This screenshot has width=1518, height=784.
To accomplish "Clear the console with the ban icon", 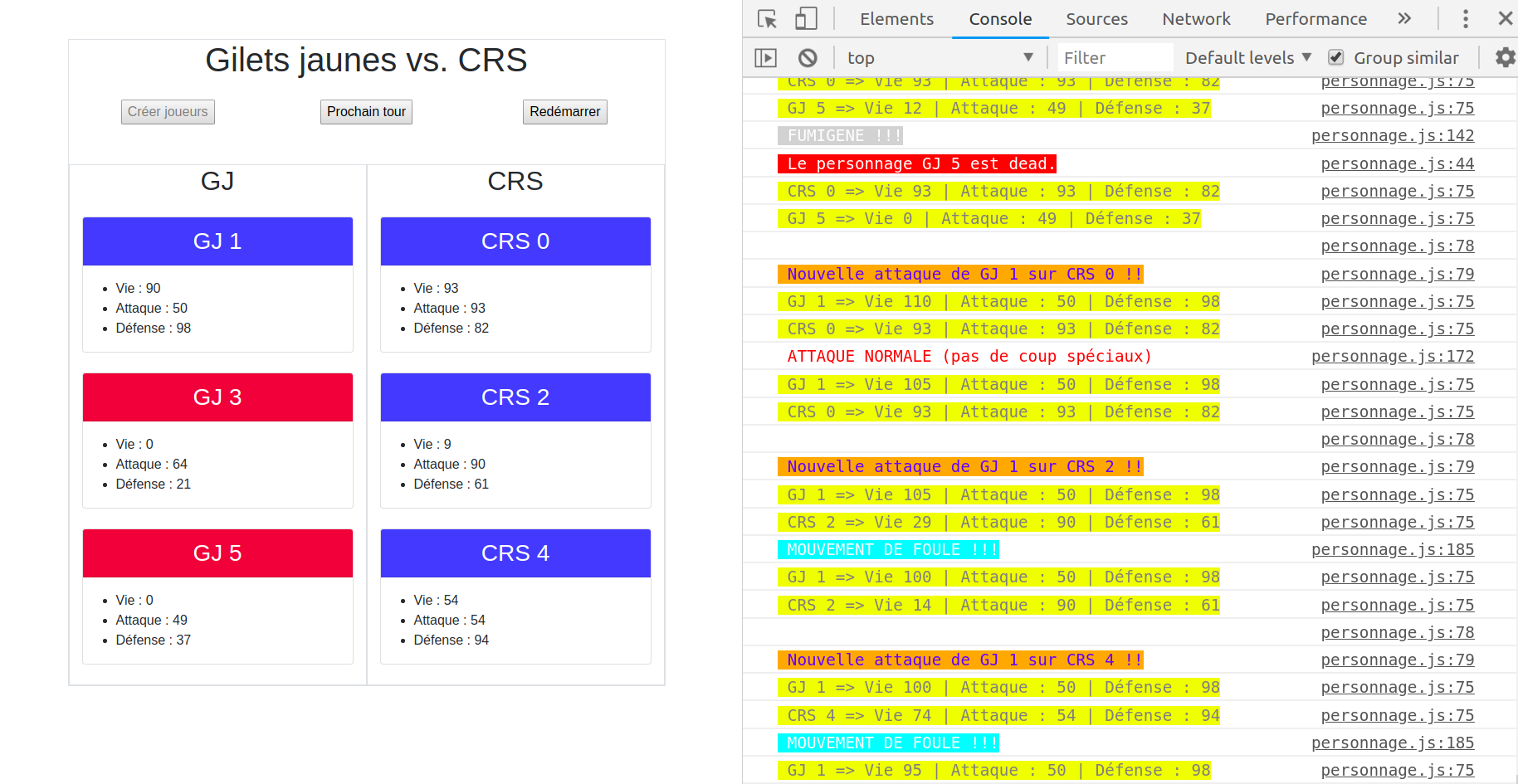I will (x=808, y=58).
